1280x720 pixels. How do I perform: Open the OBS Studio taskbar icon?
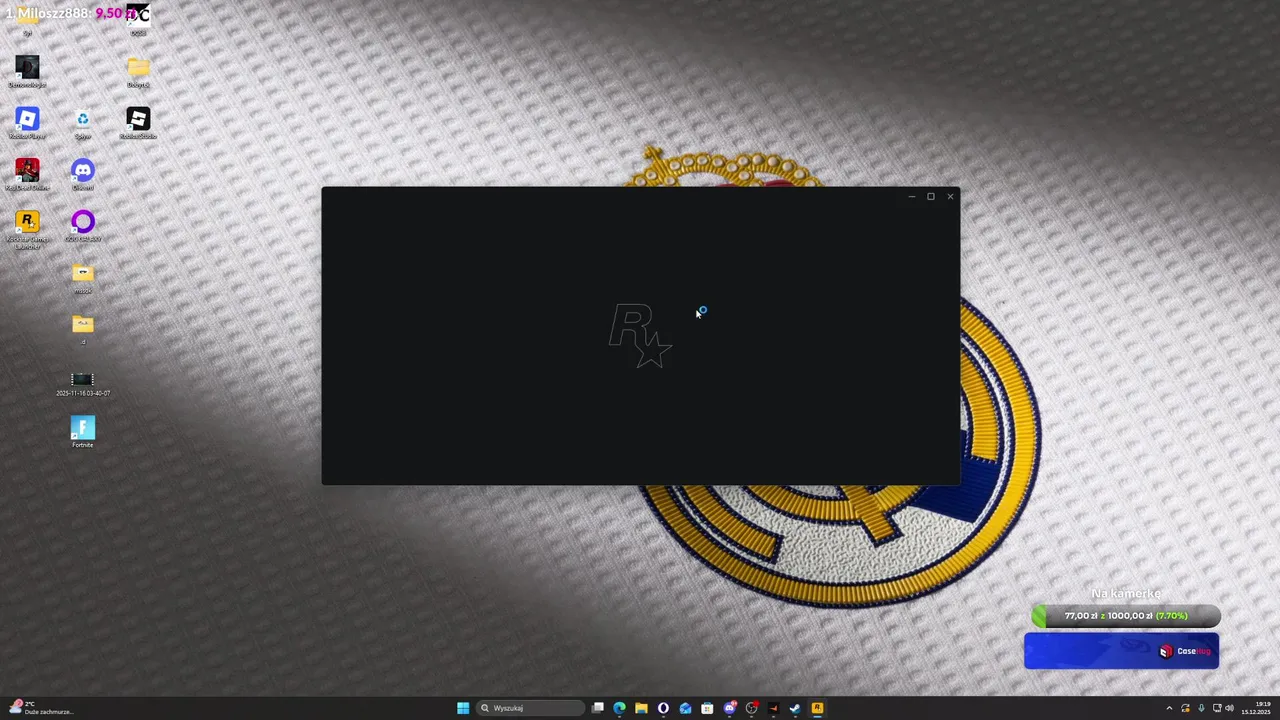[752, 708]
